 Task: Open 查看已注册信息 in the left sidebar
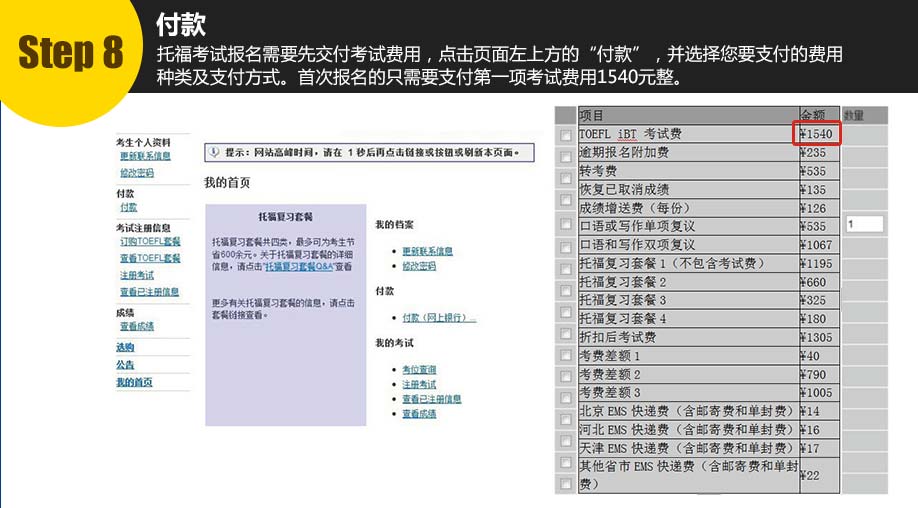coord(149,291)
